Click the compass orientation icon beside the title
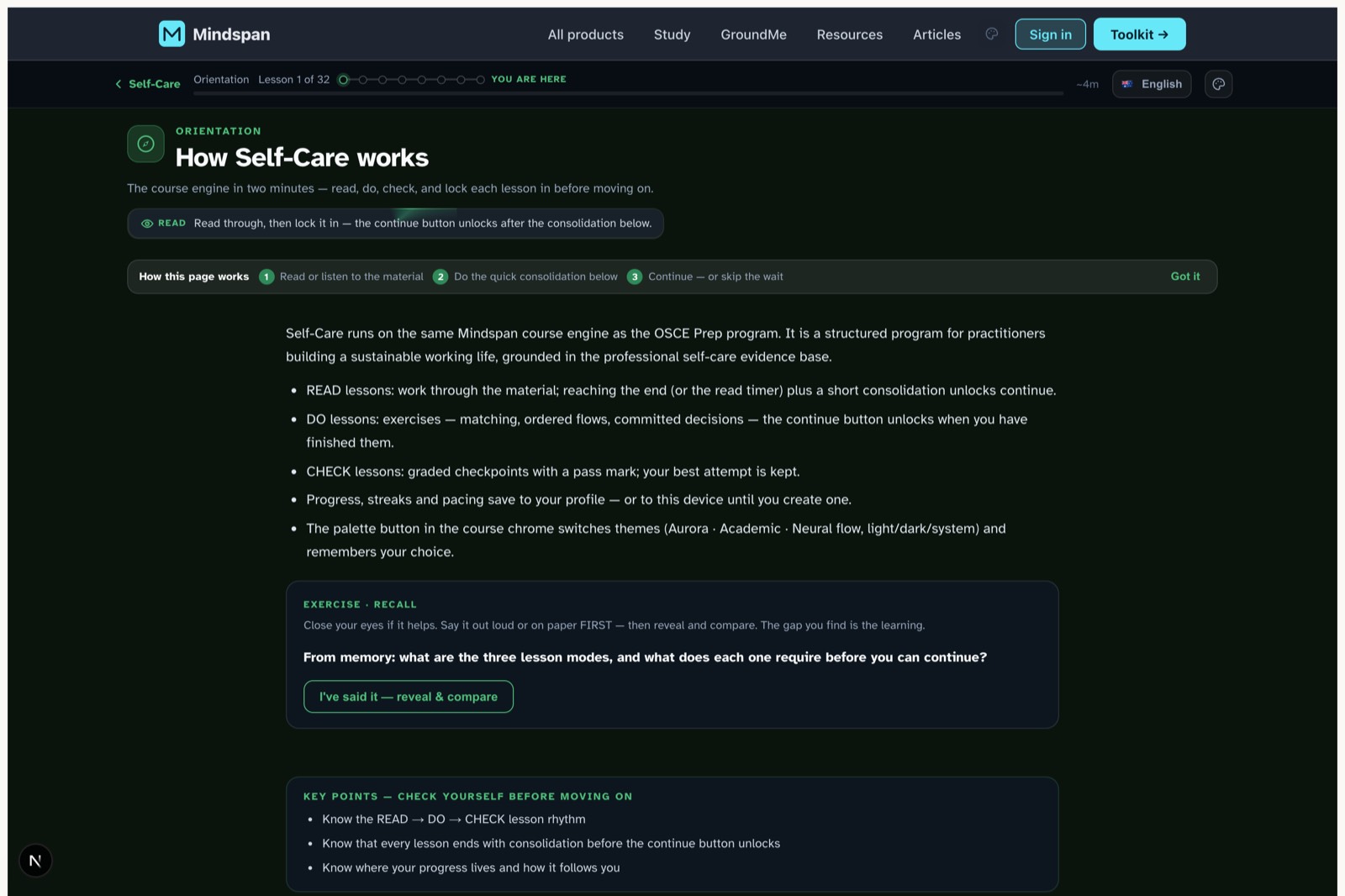The width and height of the screenshot is (1345, 896). [x=145, y=144]
